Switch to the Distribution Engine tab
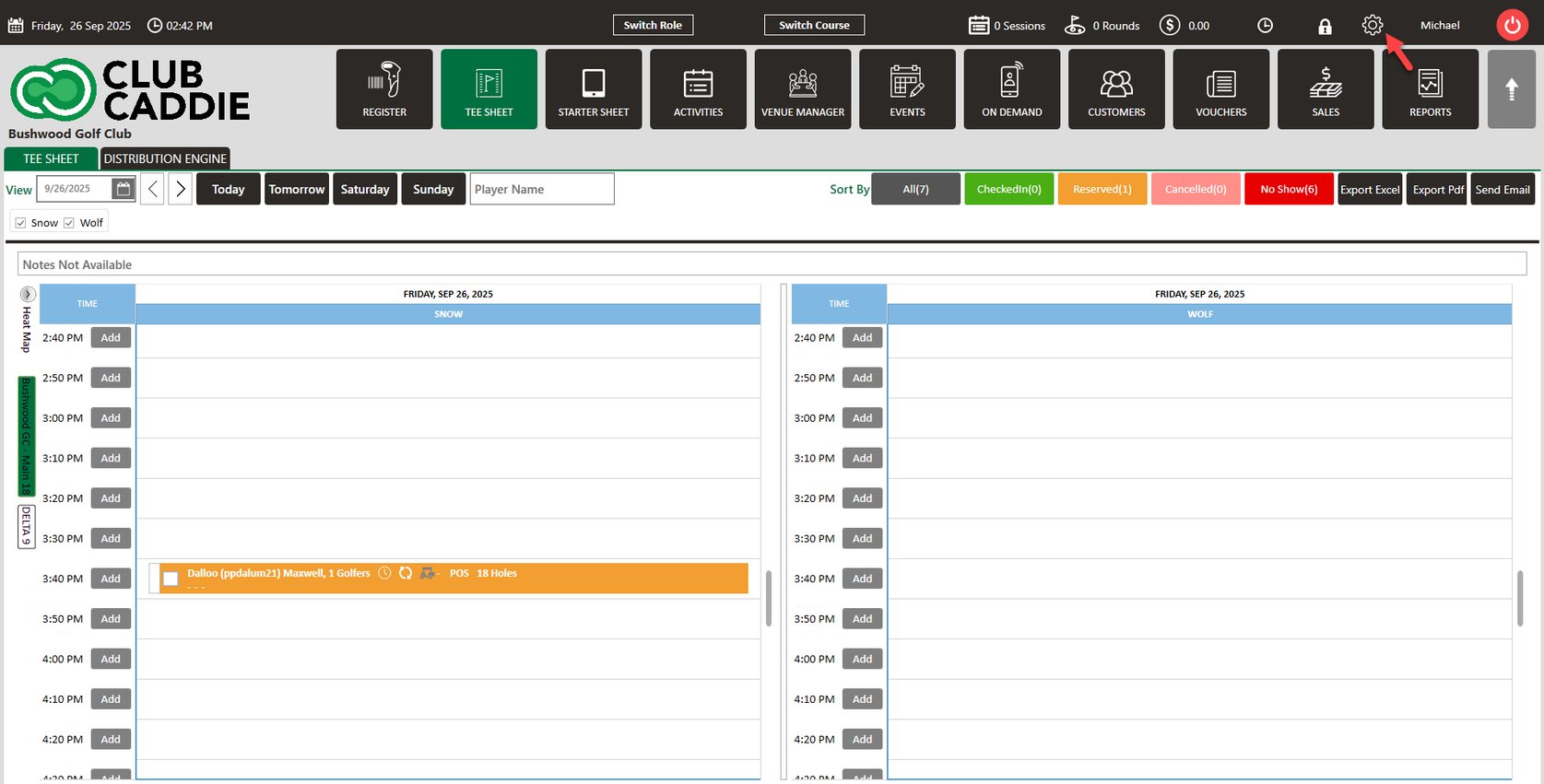This screenshot has width=1544, height=784. coord(165,158)
